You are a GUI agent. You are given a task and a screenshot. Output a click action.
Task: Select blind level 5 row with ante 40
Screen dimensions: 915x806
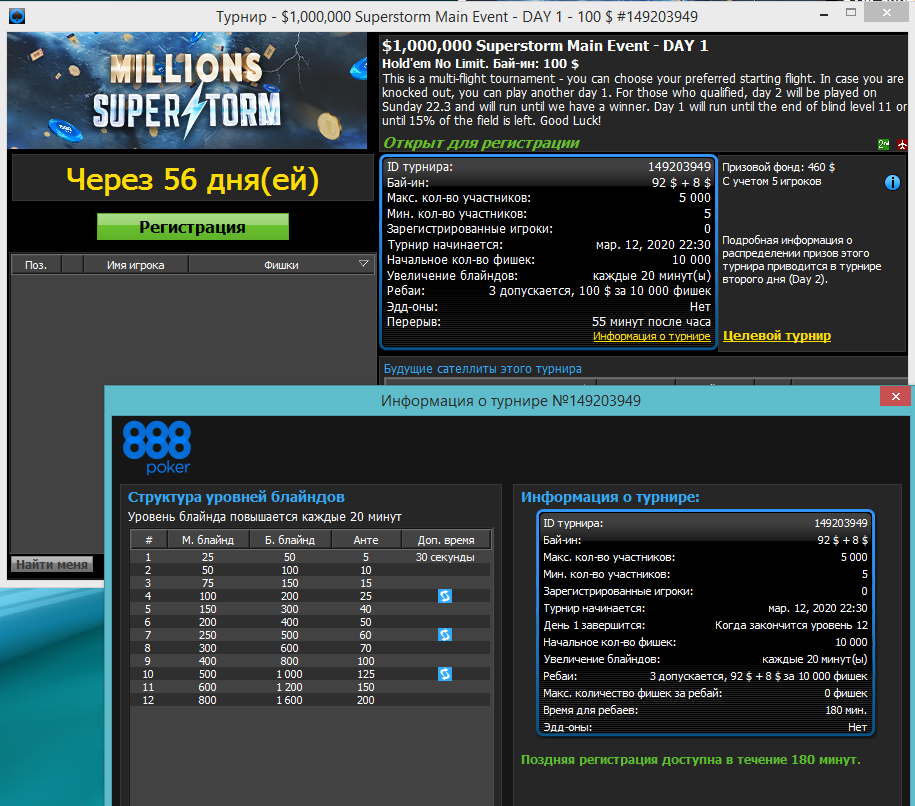pyautogui.click(x=310, y=609)
